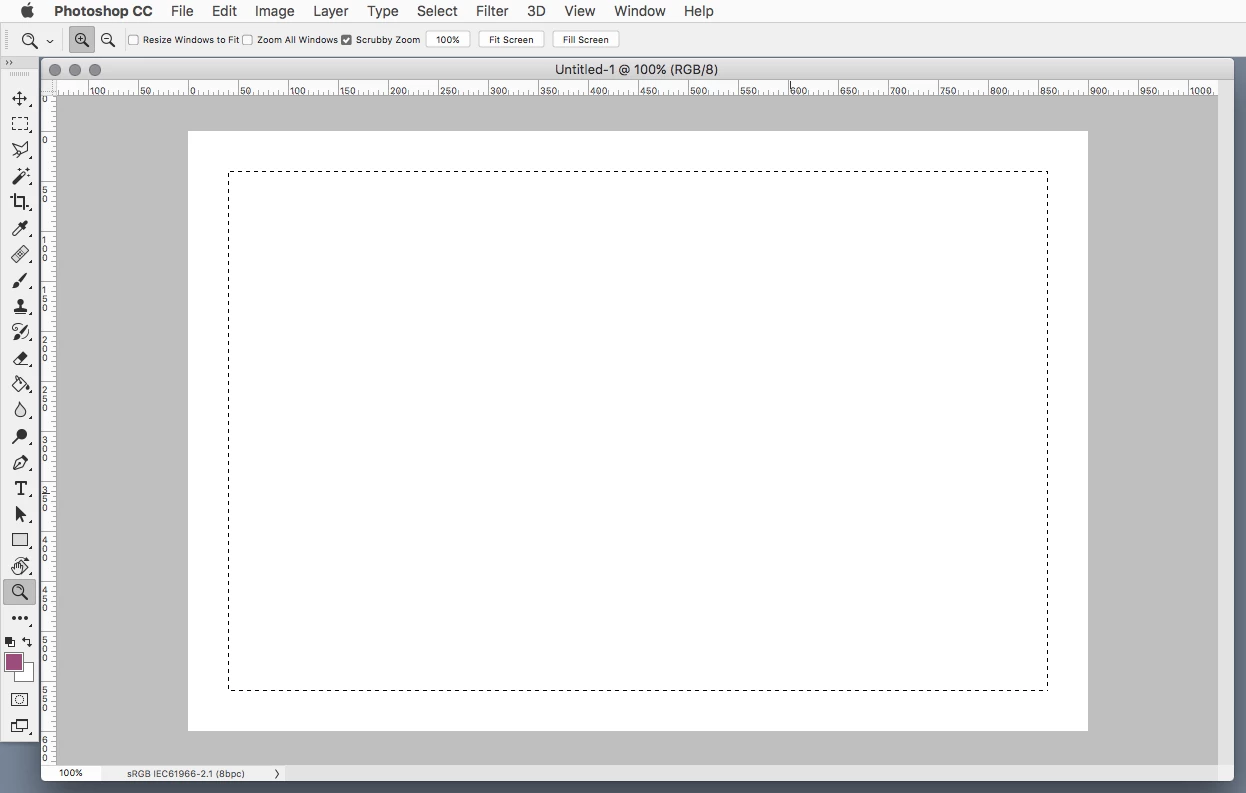Disable Scrubby Zoom checkbox
The width and height of the screenshot is (1246, 793).
pyautogui.click(x=347, y=40)
